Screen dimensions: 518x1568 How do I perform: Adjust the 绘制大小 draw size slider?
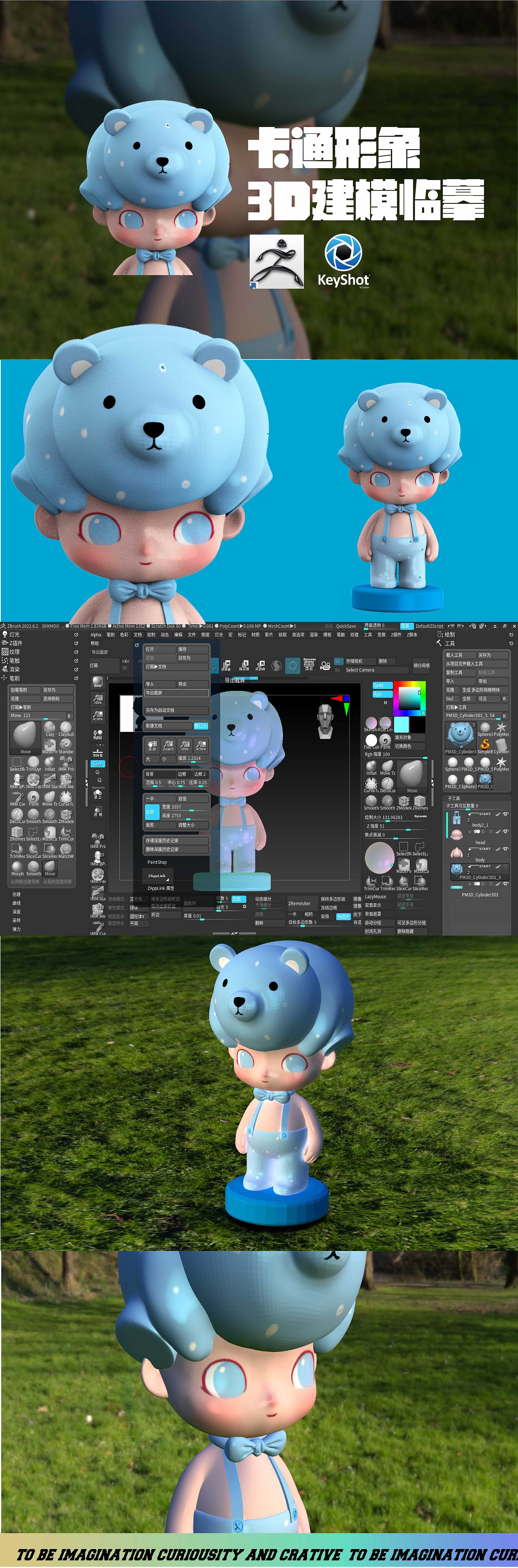click(395, 818)
